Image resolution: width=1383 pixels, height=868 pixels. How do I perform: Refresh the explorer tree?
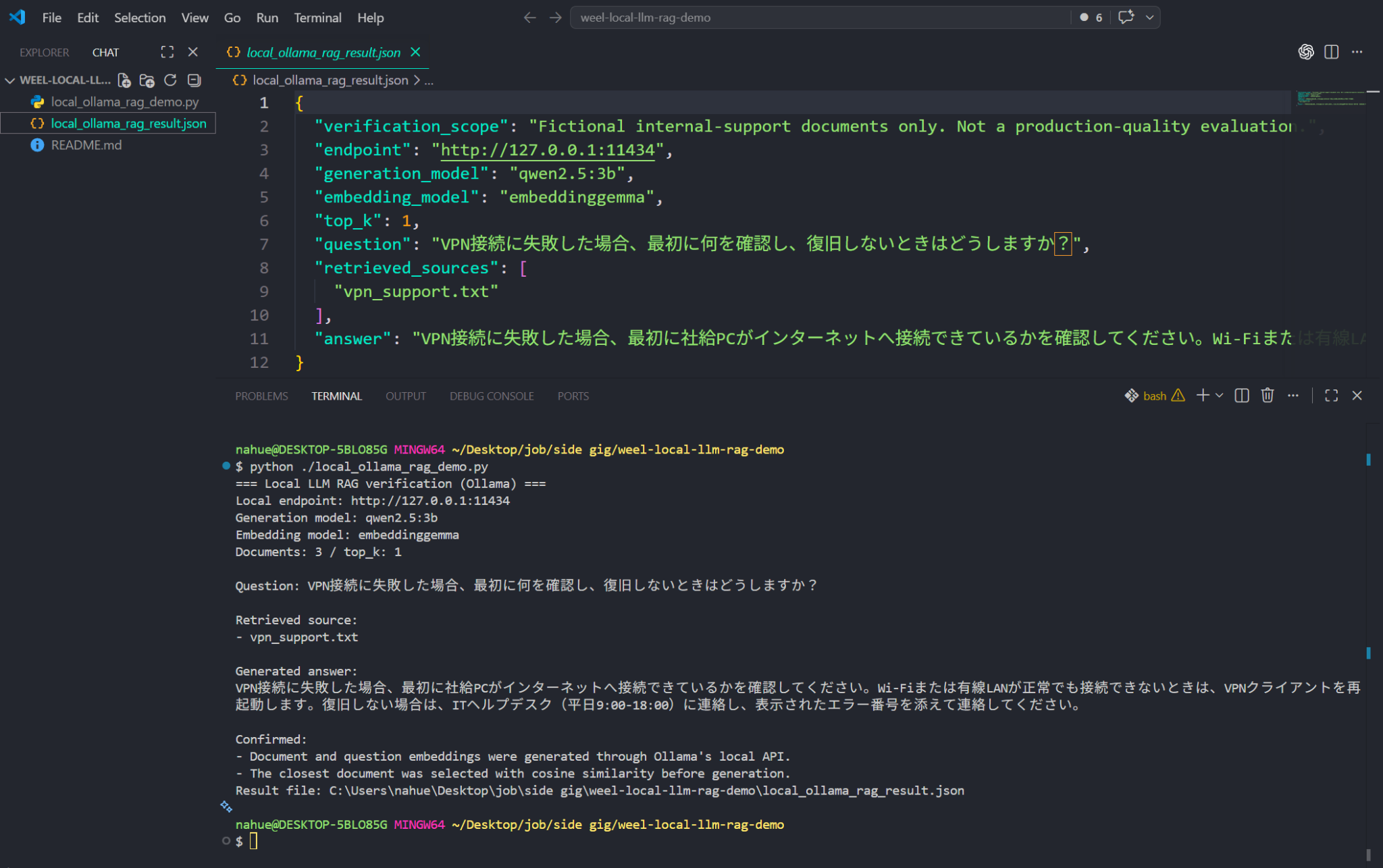(170, 80)
